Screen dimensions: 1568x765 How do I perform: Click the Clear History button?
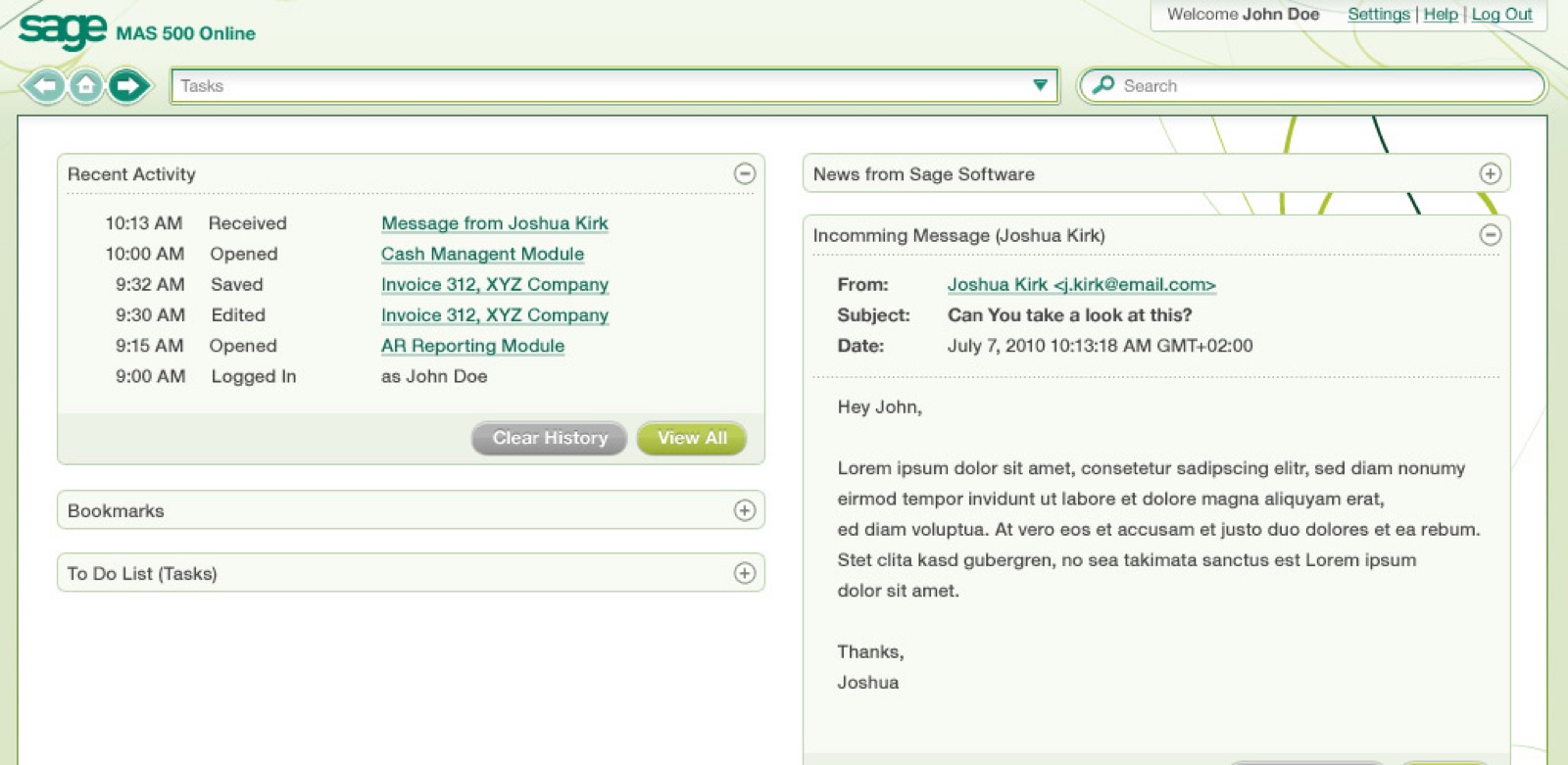tap(550, 438)
